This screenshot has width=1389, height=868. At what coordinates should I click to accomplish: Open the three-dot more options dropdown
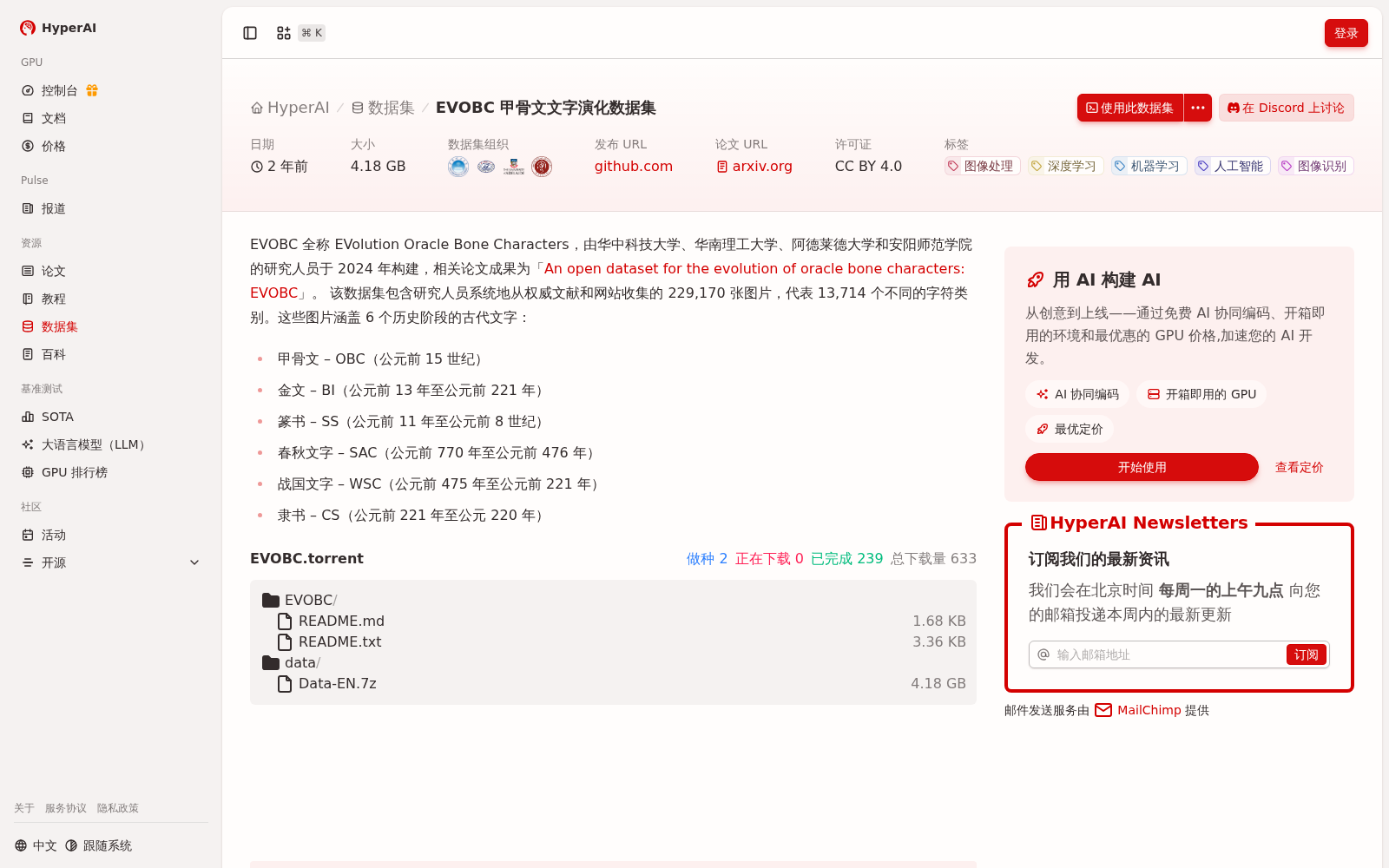coord(1198,108)
